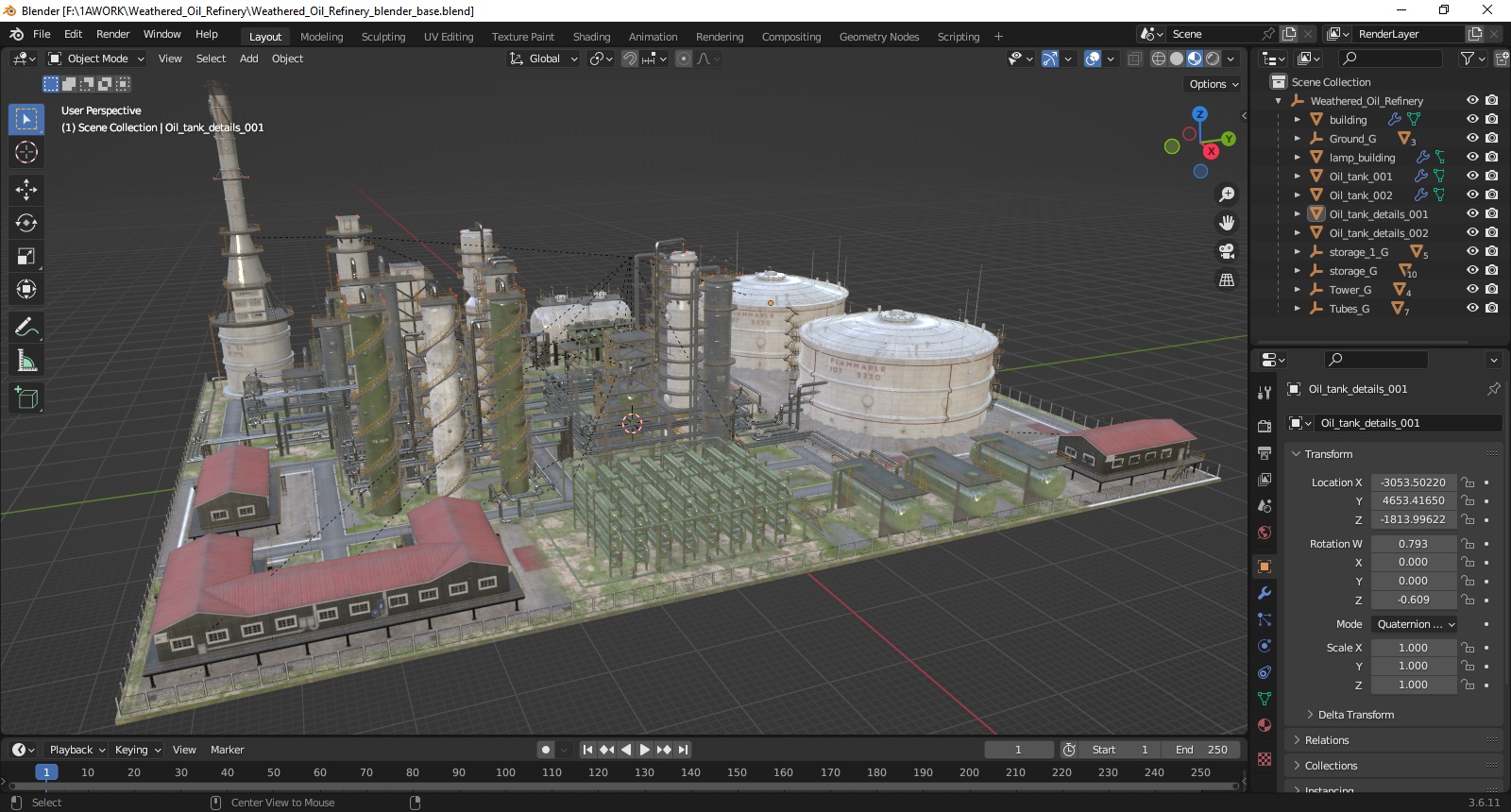Jump to the timeline end frame
This screenshot has width=1511, height=812.
pyautogui.click(x=683, y=750)
